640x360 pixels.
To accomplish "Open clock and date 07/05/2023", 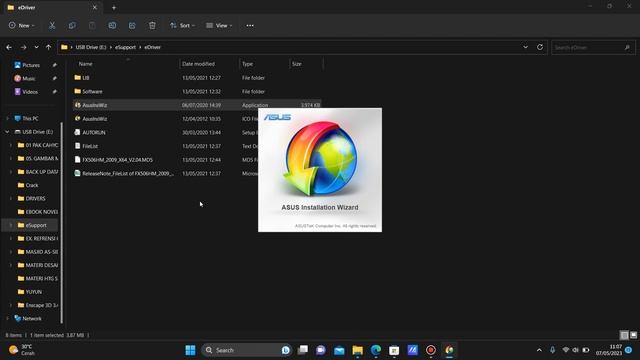I will (x=609, y=350).
